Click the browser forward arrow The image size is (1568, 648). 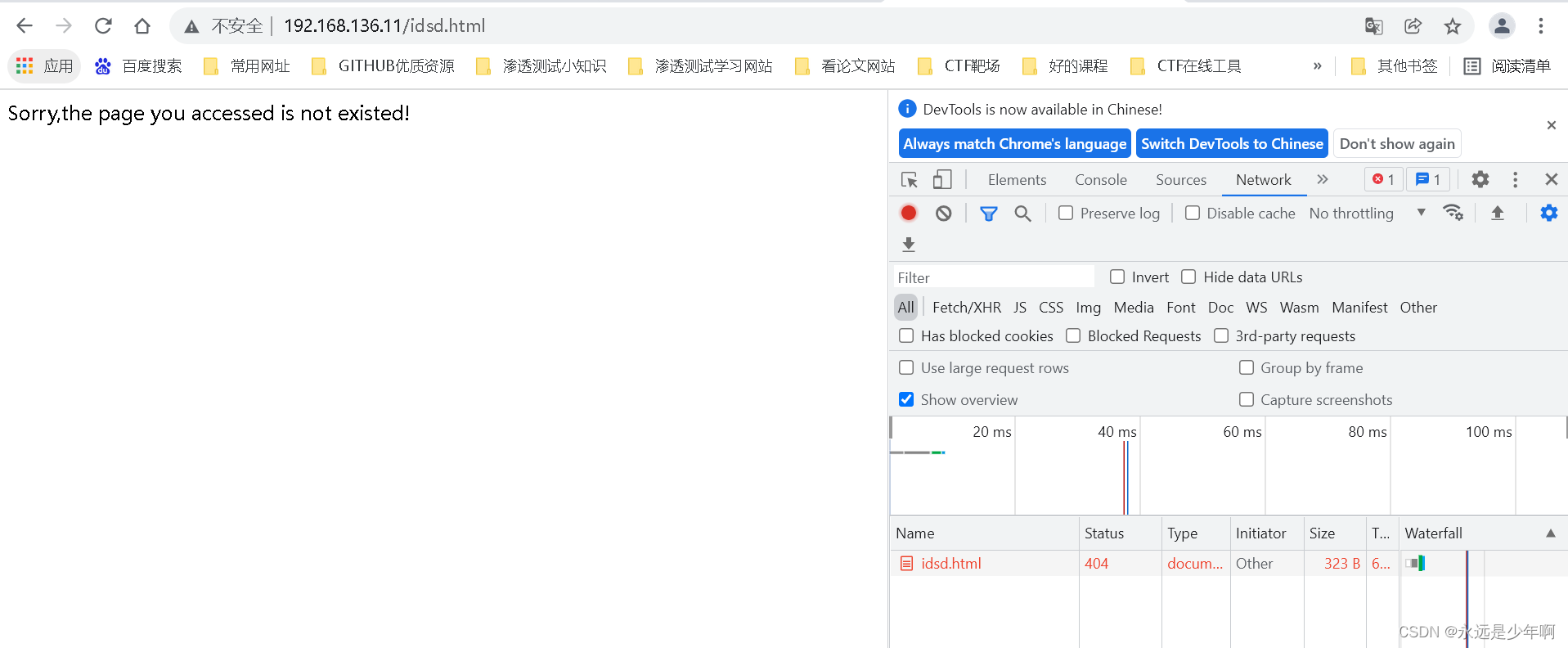64,26
